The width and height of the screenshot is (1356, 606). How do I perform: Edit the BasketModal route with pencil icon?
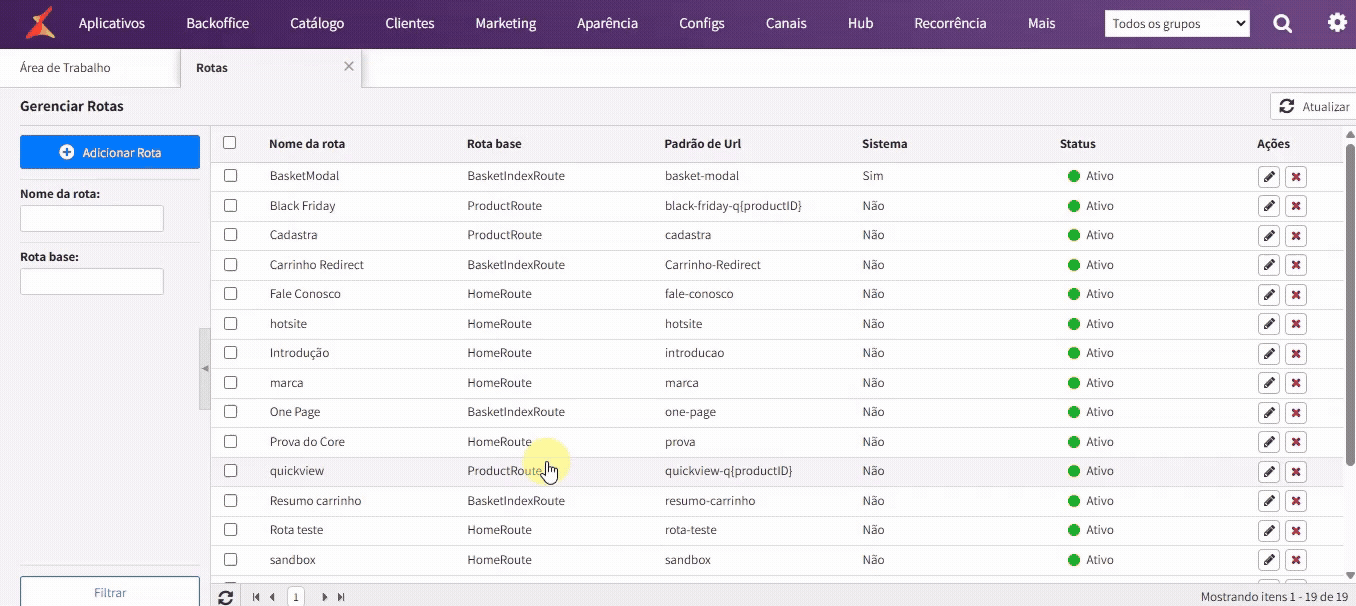click(x=1268, y=177)
